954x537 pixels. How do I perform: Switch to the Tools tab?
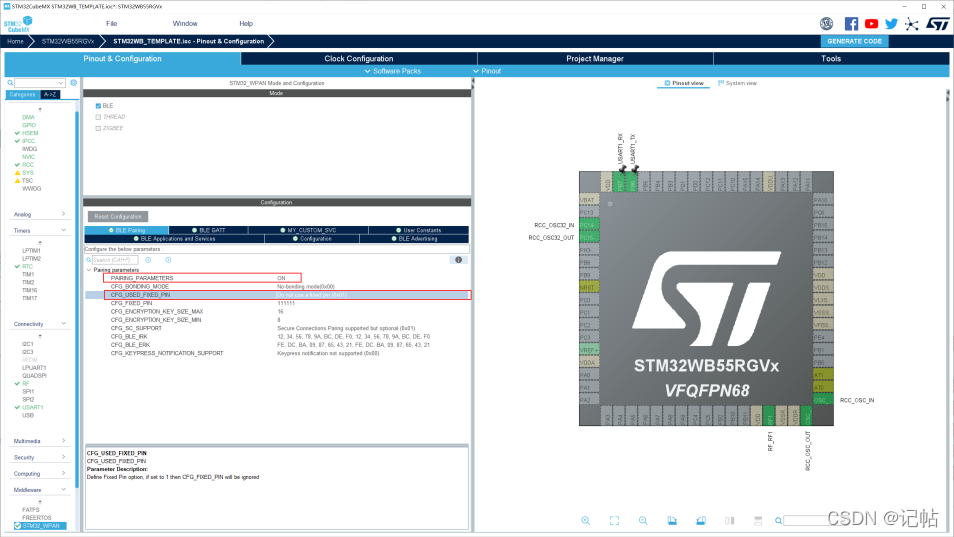(x=831, y=58)
